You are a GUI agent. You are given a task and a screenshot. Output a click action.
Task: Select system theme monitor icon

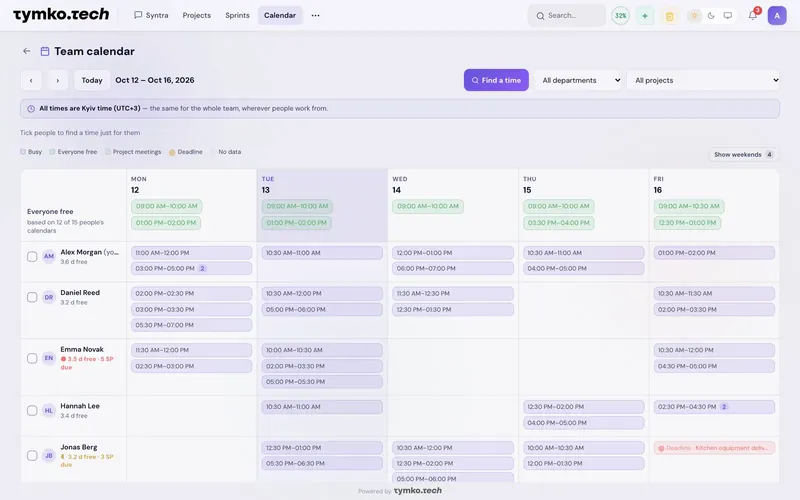[728, 16]
